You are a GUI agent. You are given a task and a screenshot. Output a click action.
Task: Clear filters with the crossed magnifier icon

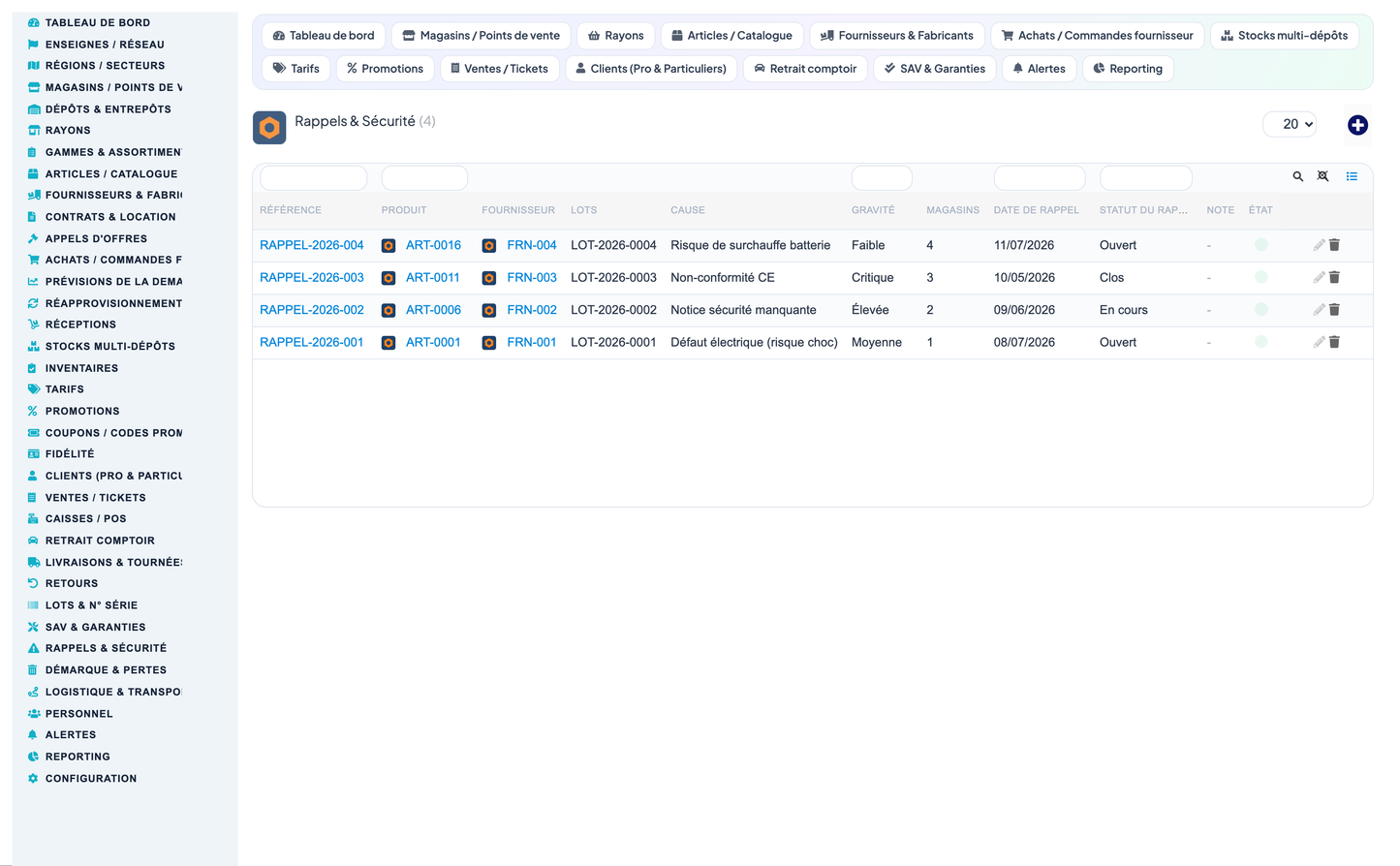point(1322,176)
